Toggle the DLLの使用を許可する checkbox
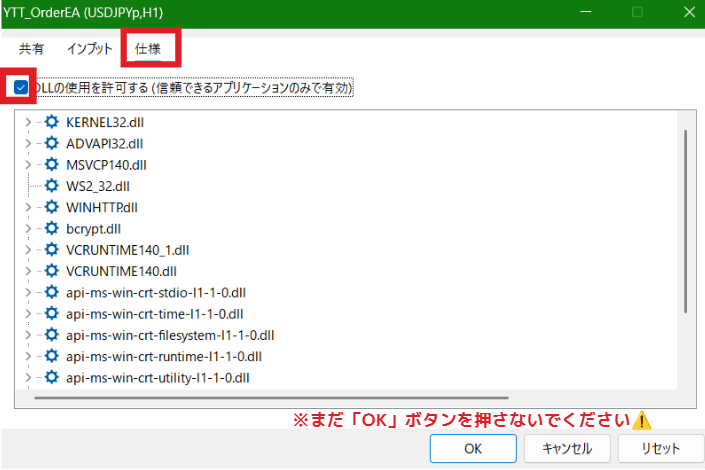Viewport: 705px width, 470px height. [21, 87]
